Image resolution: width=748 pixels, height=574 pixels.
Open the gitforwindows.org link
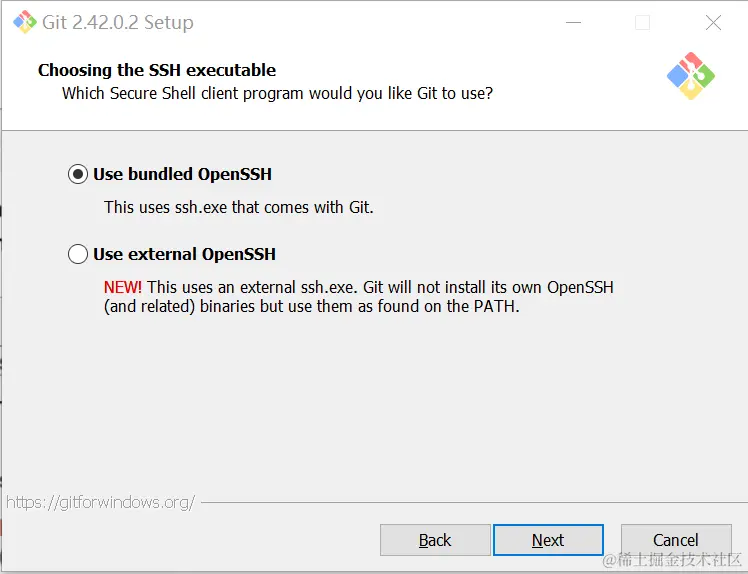coord(100,502)
